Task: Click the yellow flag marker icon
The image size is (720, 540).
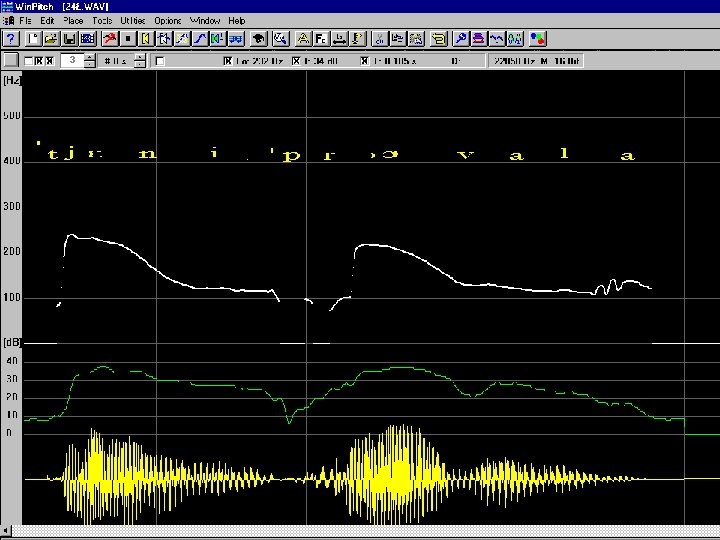Action: 357,39
